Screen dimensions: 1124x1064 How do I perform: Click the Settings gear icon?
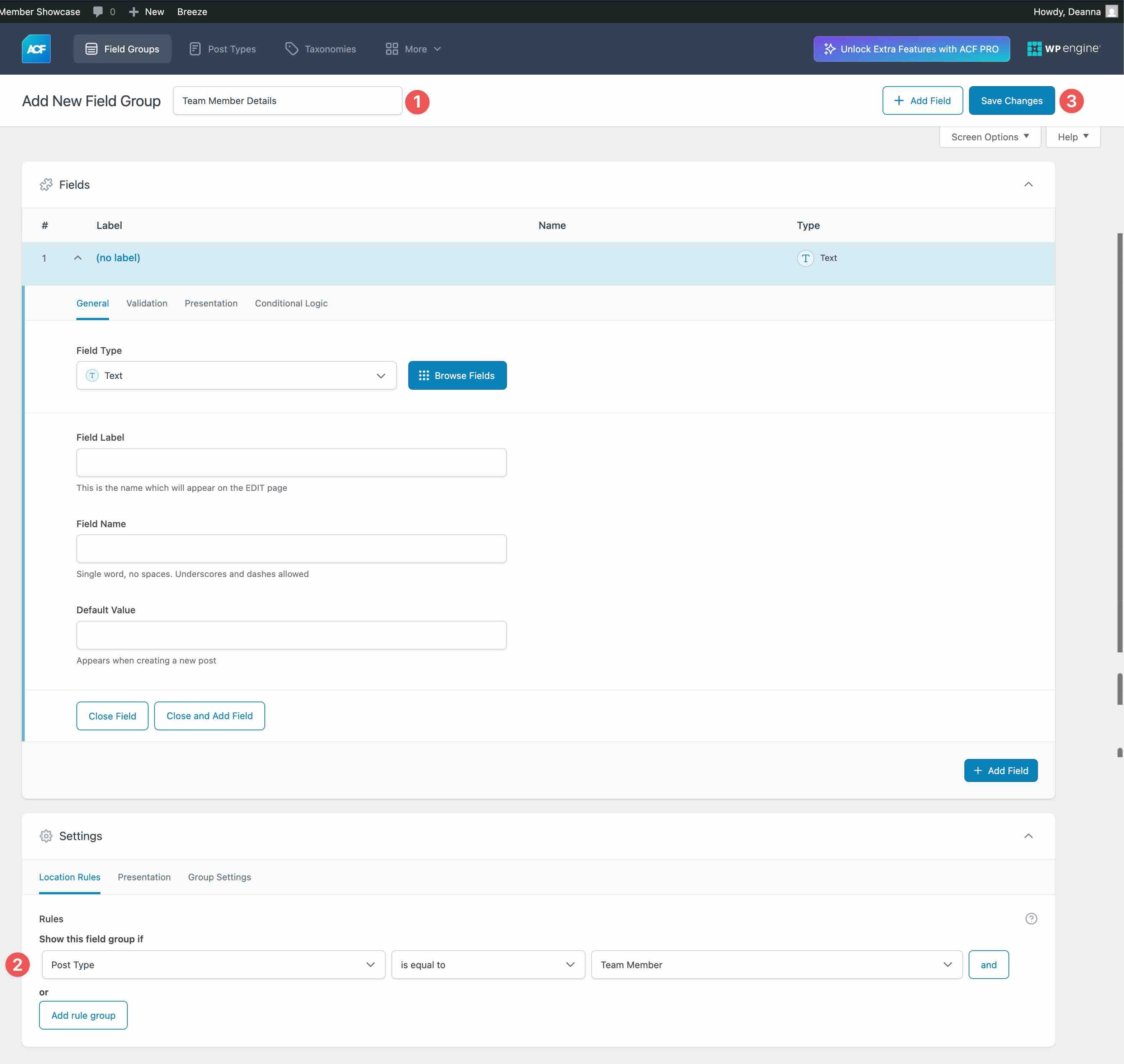pyautogui.click(x=47, y=835)
